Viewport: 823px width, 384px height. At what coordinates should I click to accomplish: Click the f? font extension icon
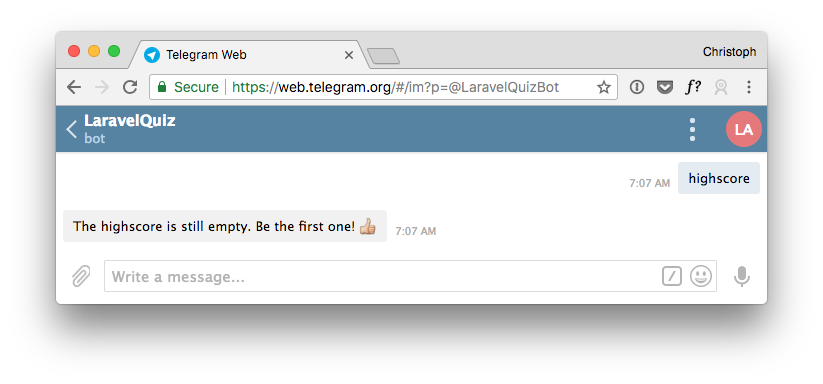[693, 87]
